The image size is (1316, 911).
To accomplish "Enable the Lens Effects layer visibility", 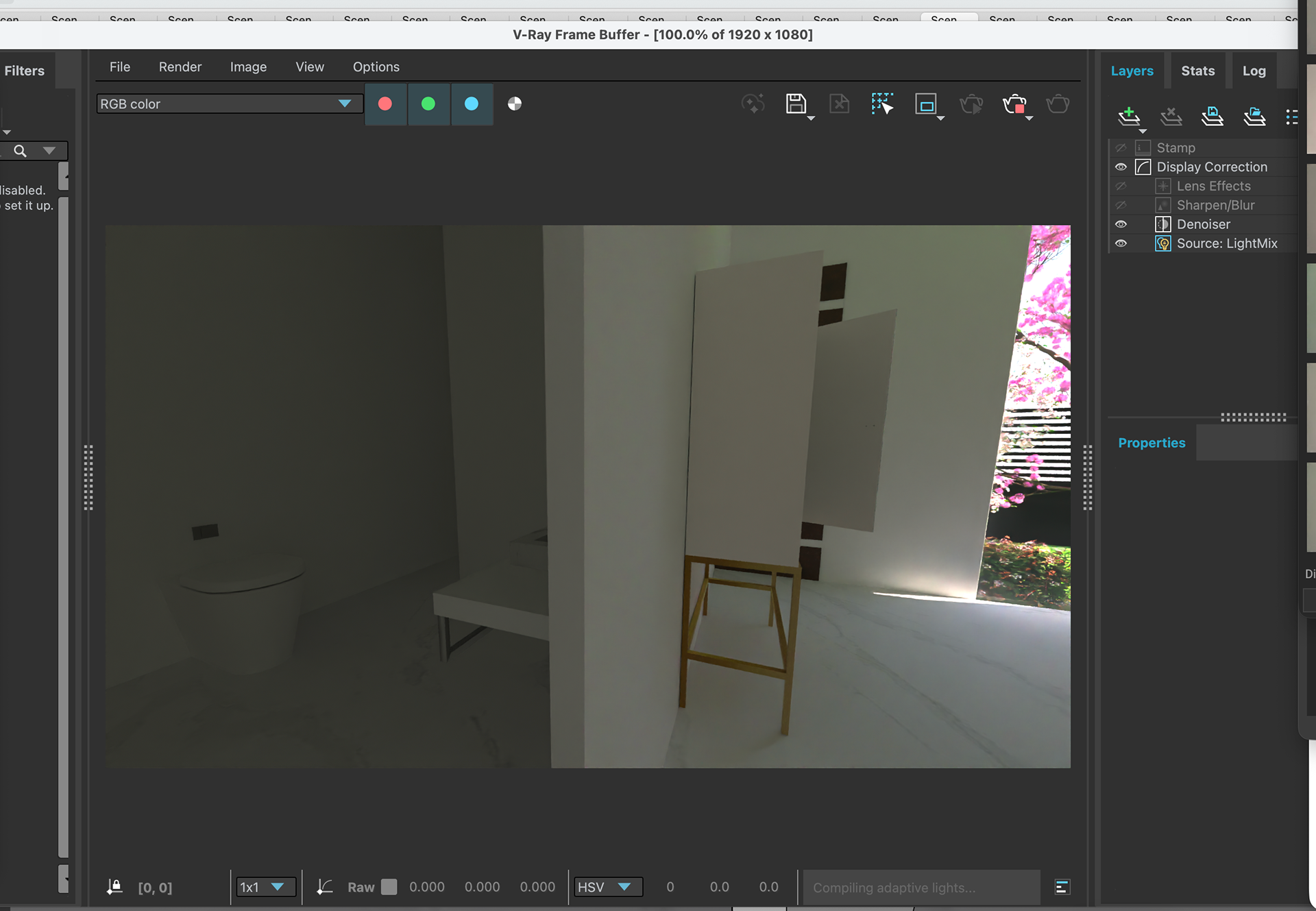I will (1121, 186).
